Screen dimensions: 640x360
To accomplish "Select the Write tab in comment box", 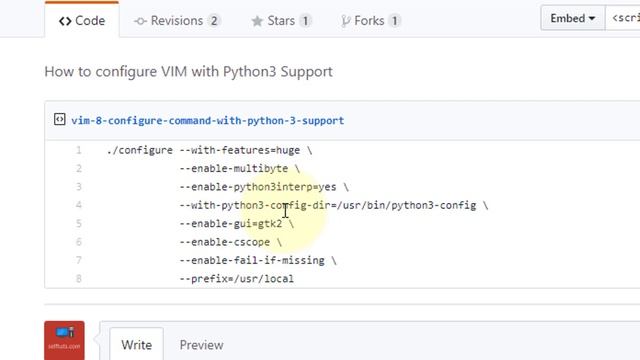I will point(136,345).
